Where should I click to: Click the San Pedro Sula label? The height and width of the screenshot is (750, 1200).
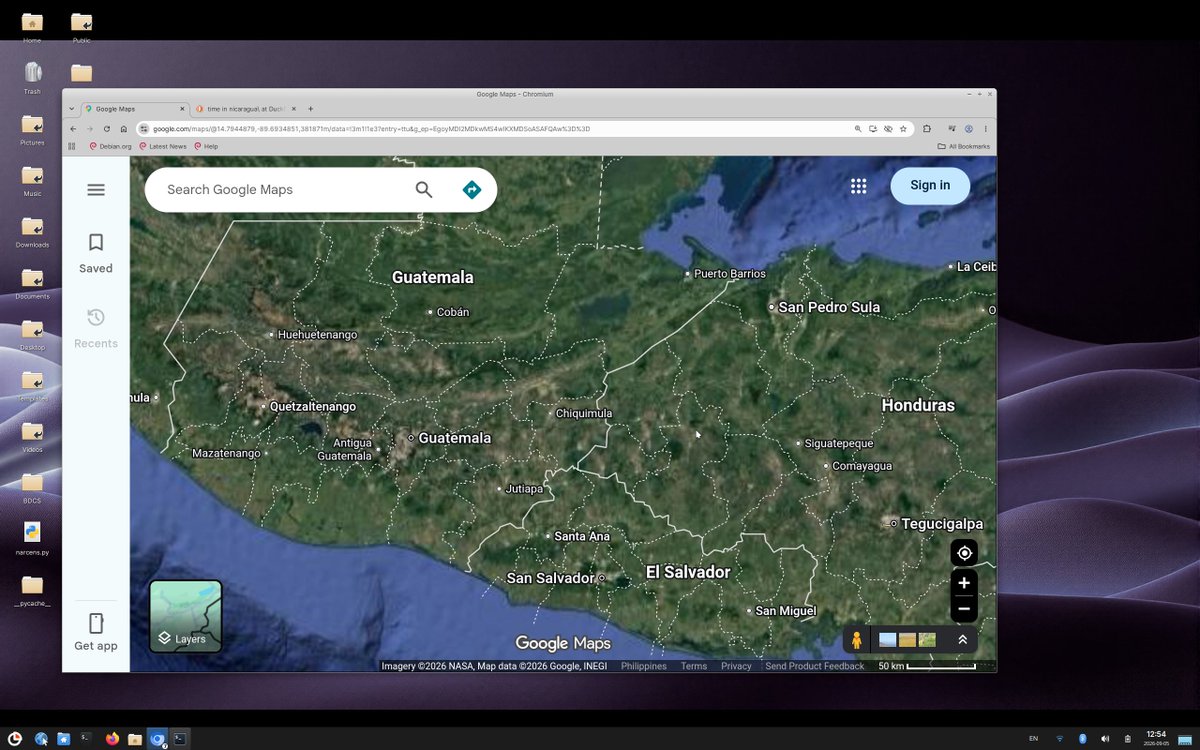click(x=829, y=307)
